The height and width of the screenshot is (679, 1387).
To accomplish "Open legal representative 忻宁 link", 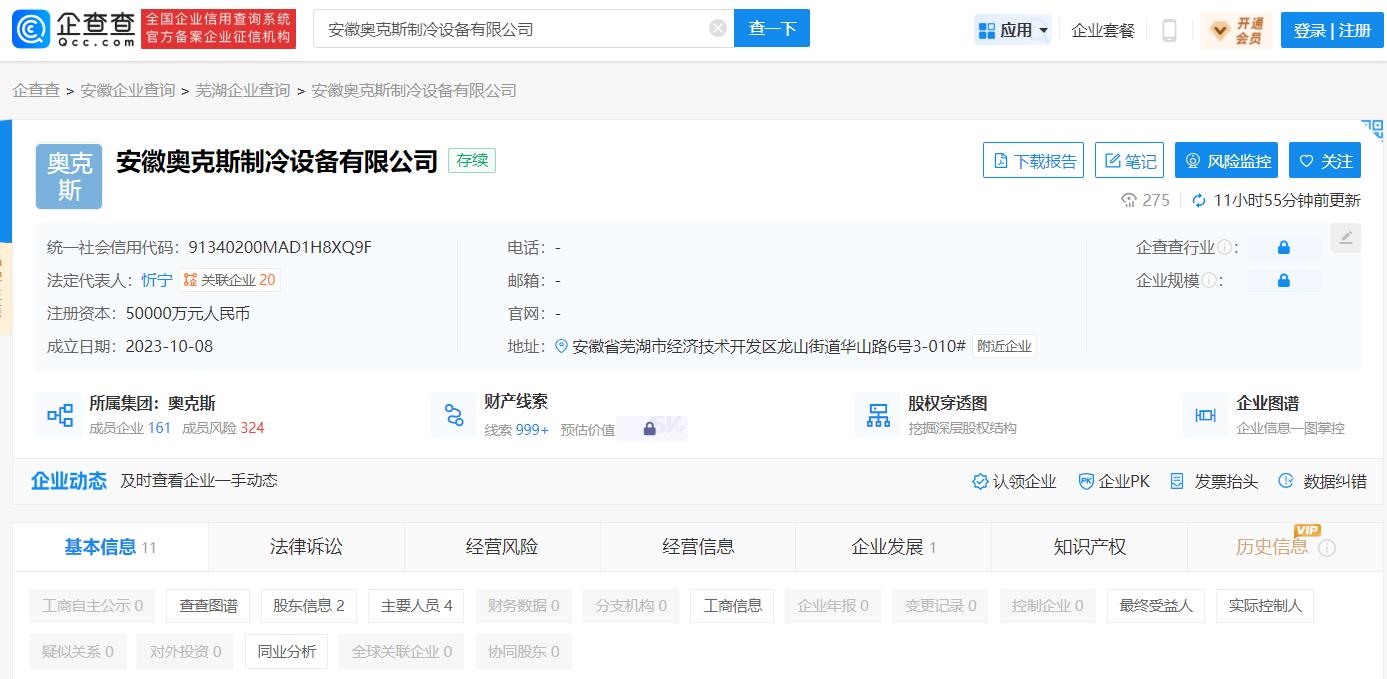I will click(x=157, y=280).
